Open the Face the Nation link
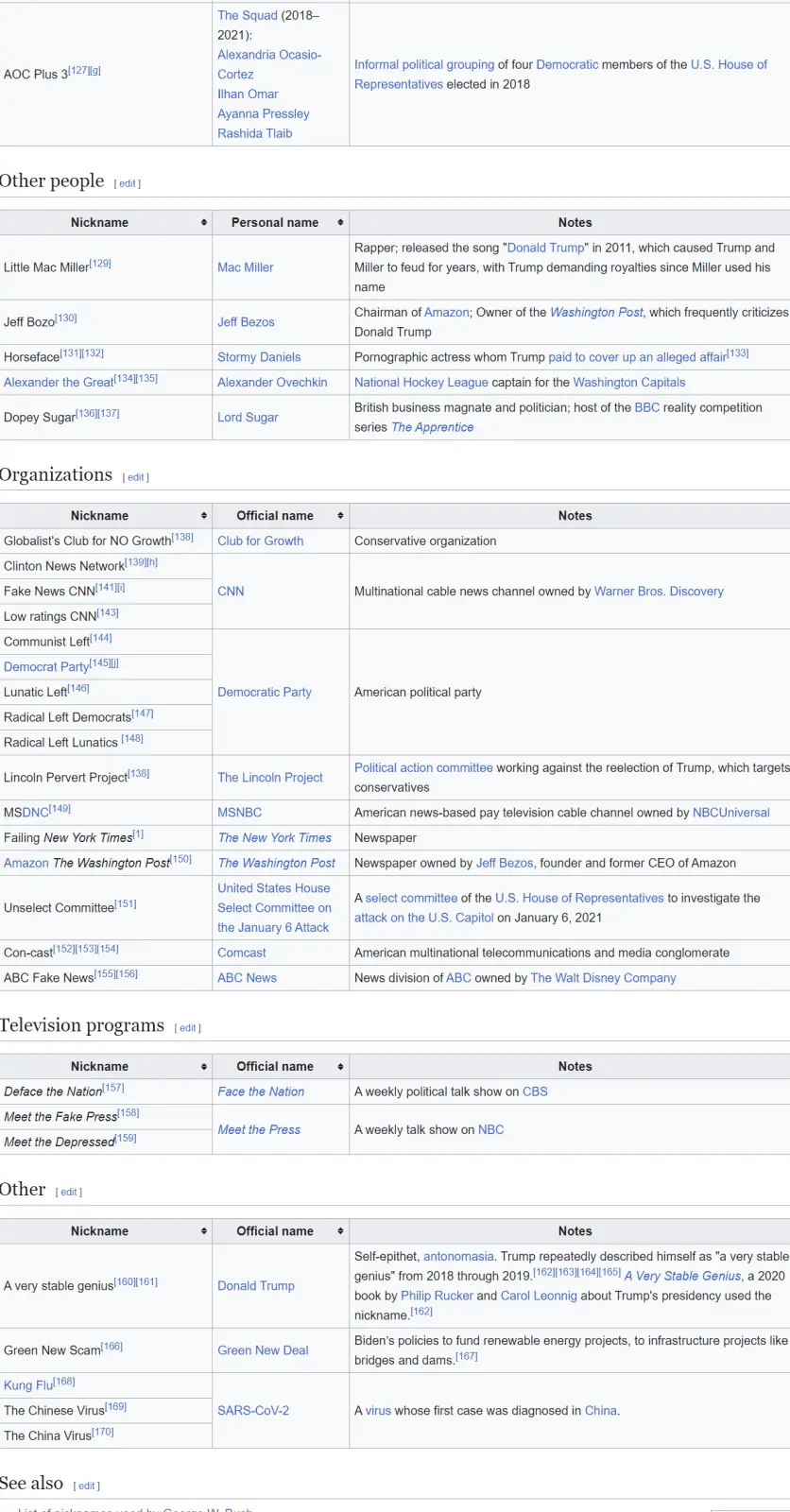This screenshot has height=1512, width=790. tap(261, 1091)
